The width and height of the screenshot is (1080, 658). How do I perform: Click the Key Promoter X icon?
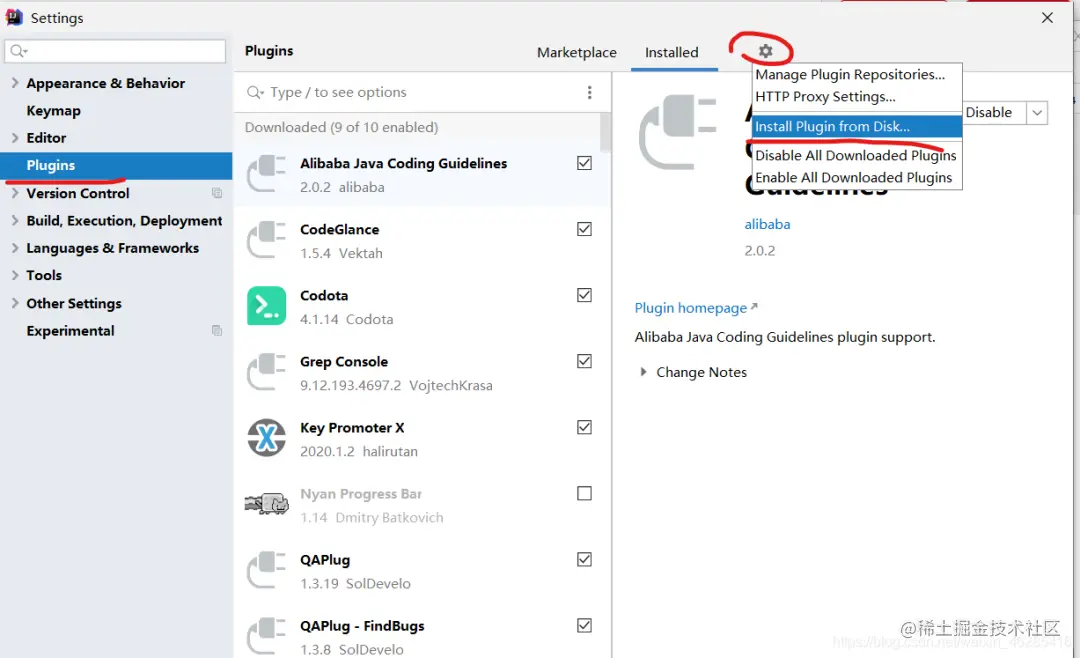pyautogui.click(x=267, y=438)
